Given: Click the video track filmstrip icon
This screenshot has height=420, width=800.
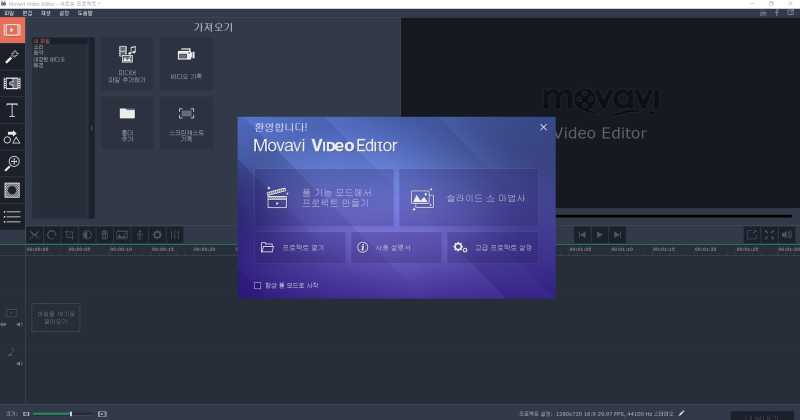Looking at the screenshot, I should pyautogui.click(x=11, y=313).
